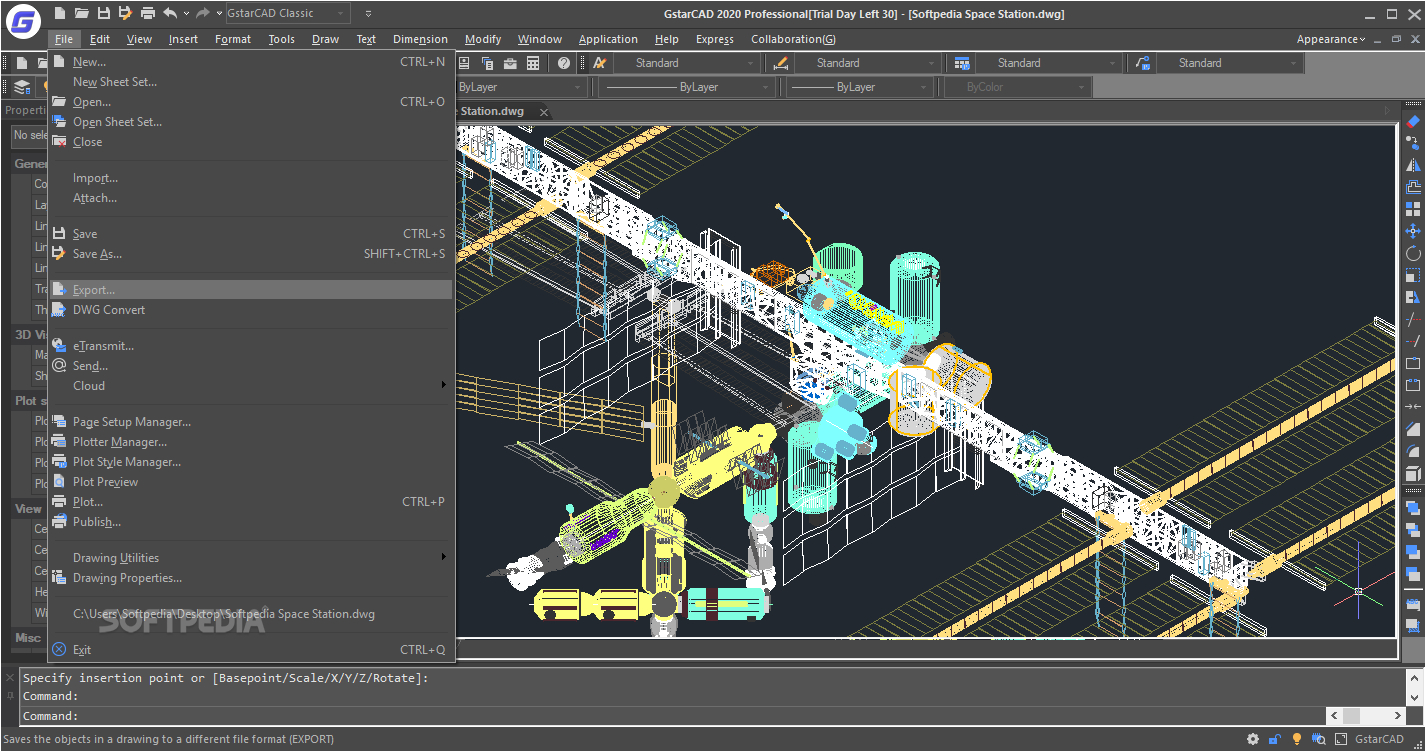Viewport: 1426px width, 752px height.
Task: Open the Modify menu
Action: [x=483, y=39]
